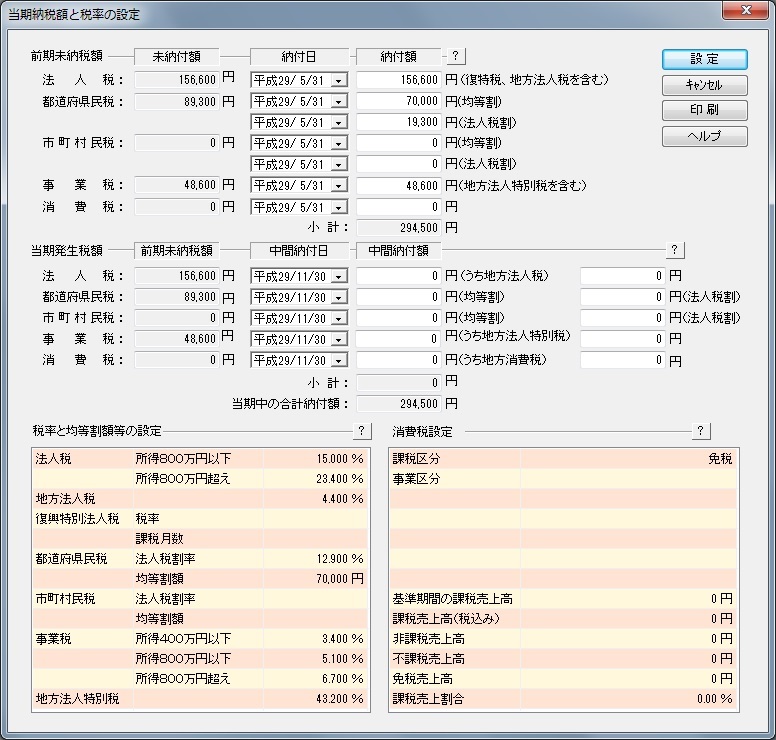This screenshot has height=740, width=776.
Task: Select the 都道府県民税 均等割 納付額 field 70,000
Action: click(x=399, y=101)
